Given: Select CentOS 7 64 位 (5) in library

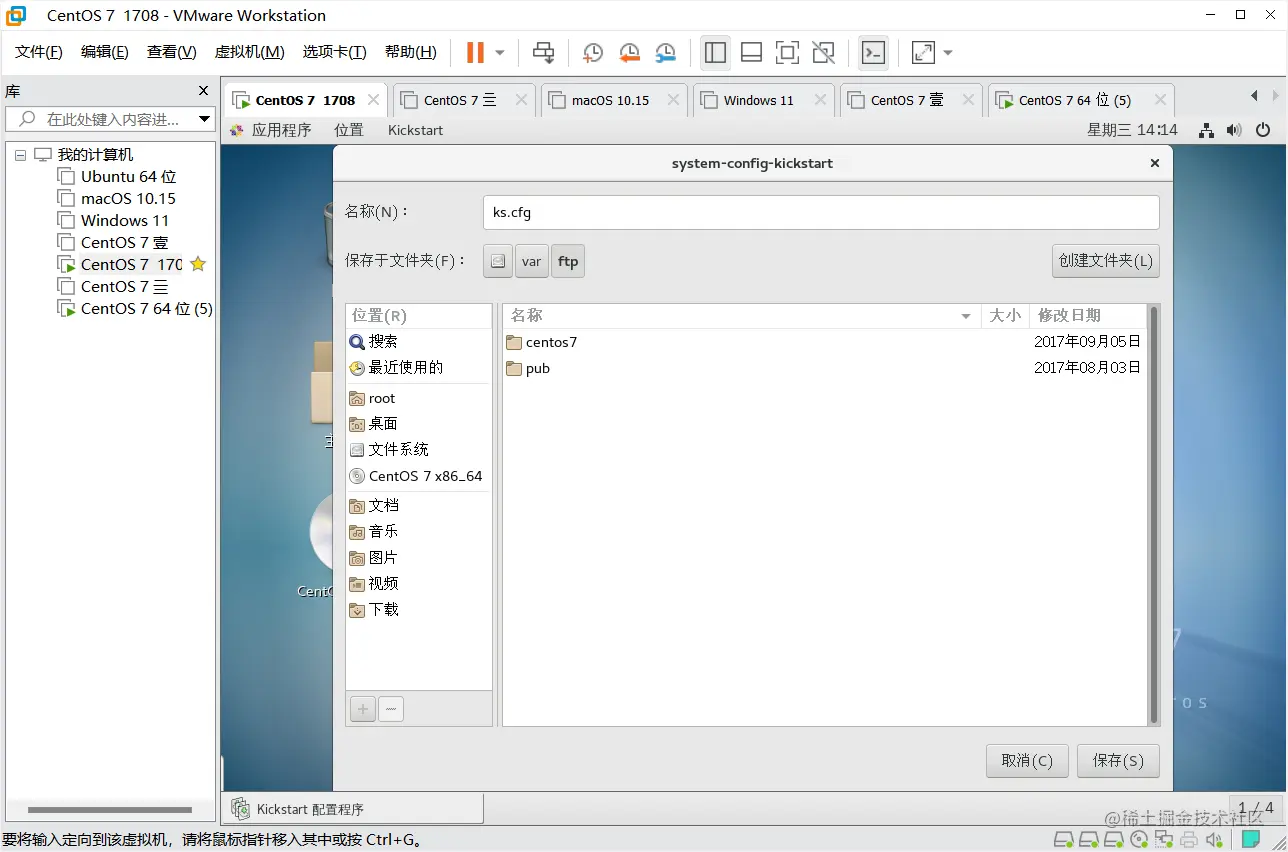Looking at the screenshot, I should (x=136, y=309).
